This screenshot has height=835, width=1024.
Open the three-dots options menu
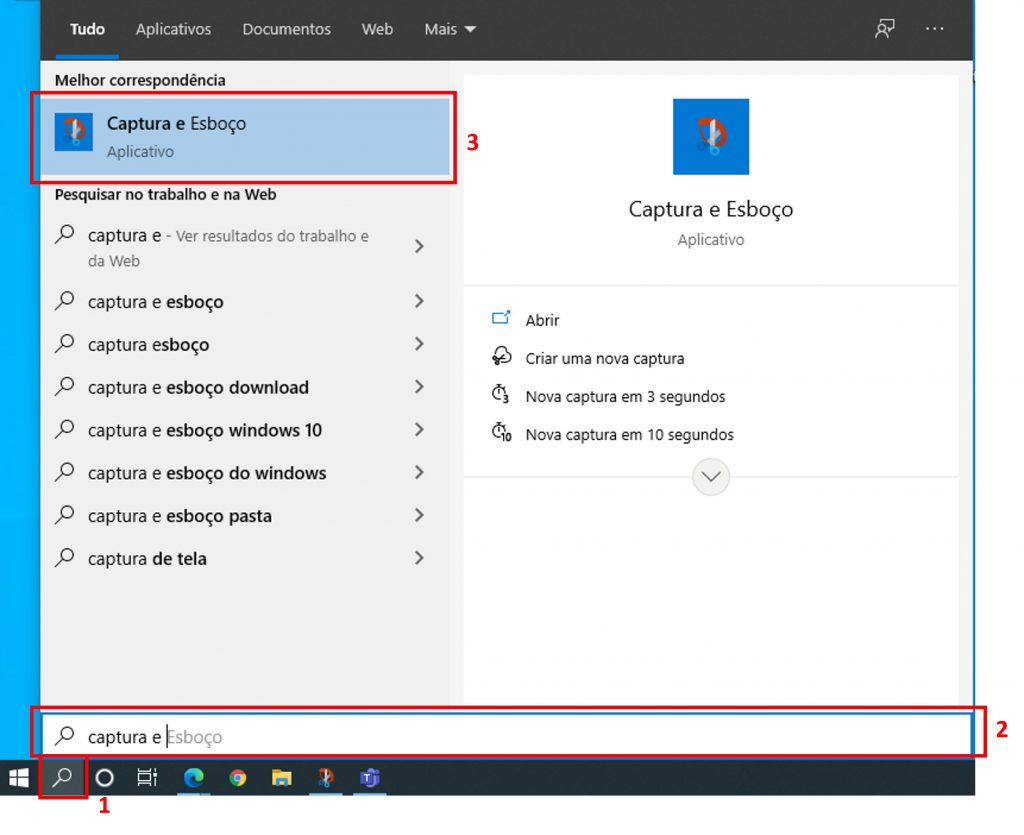click(x=935, y=29)
